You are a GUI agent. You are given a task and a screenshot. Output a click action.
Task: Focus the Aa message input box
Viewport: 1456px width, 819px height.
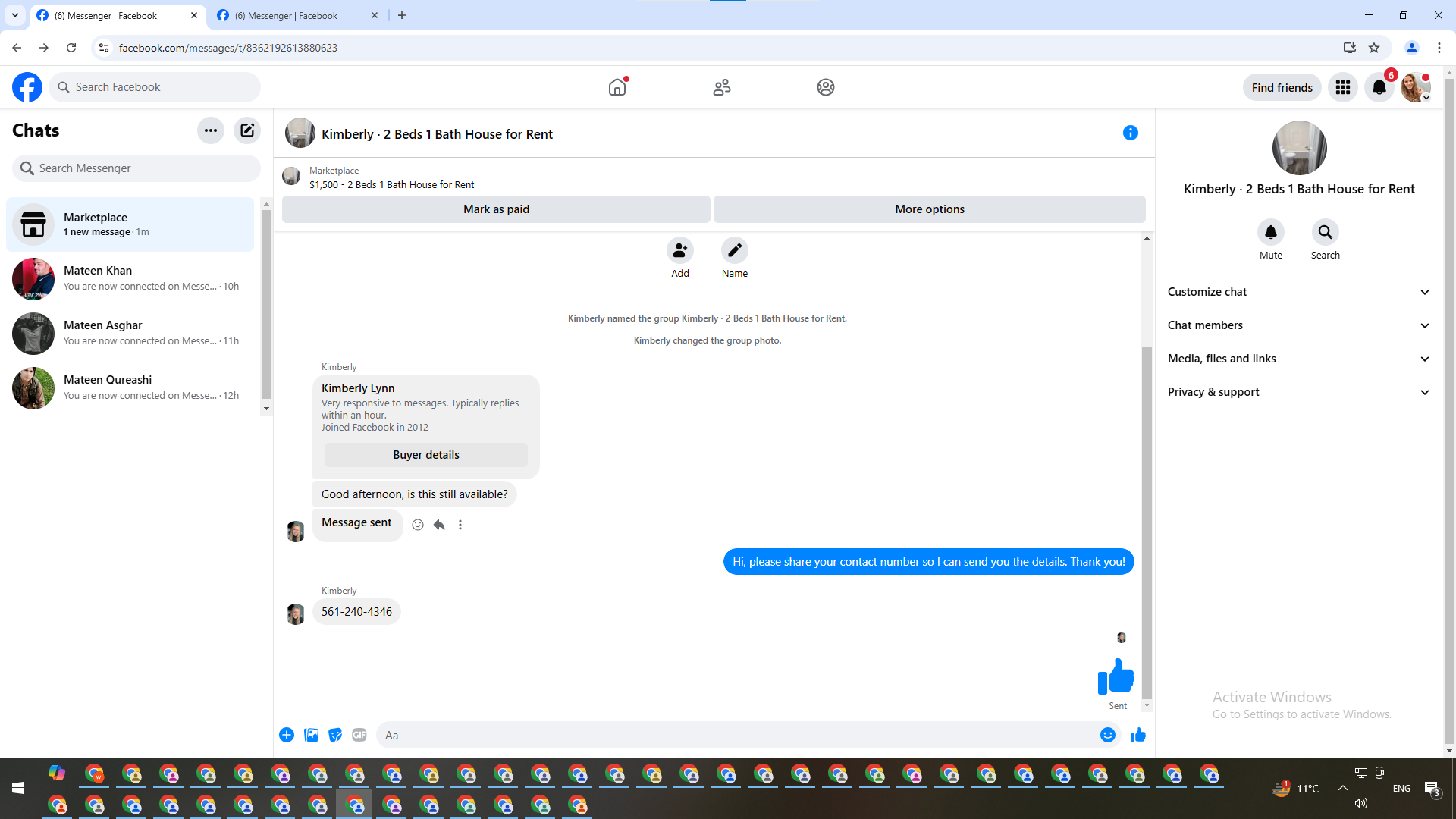[736, 735]
